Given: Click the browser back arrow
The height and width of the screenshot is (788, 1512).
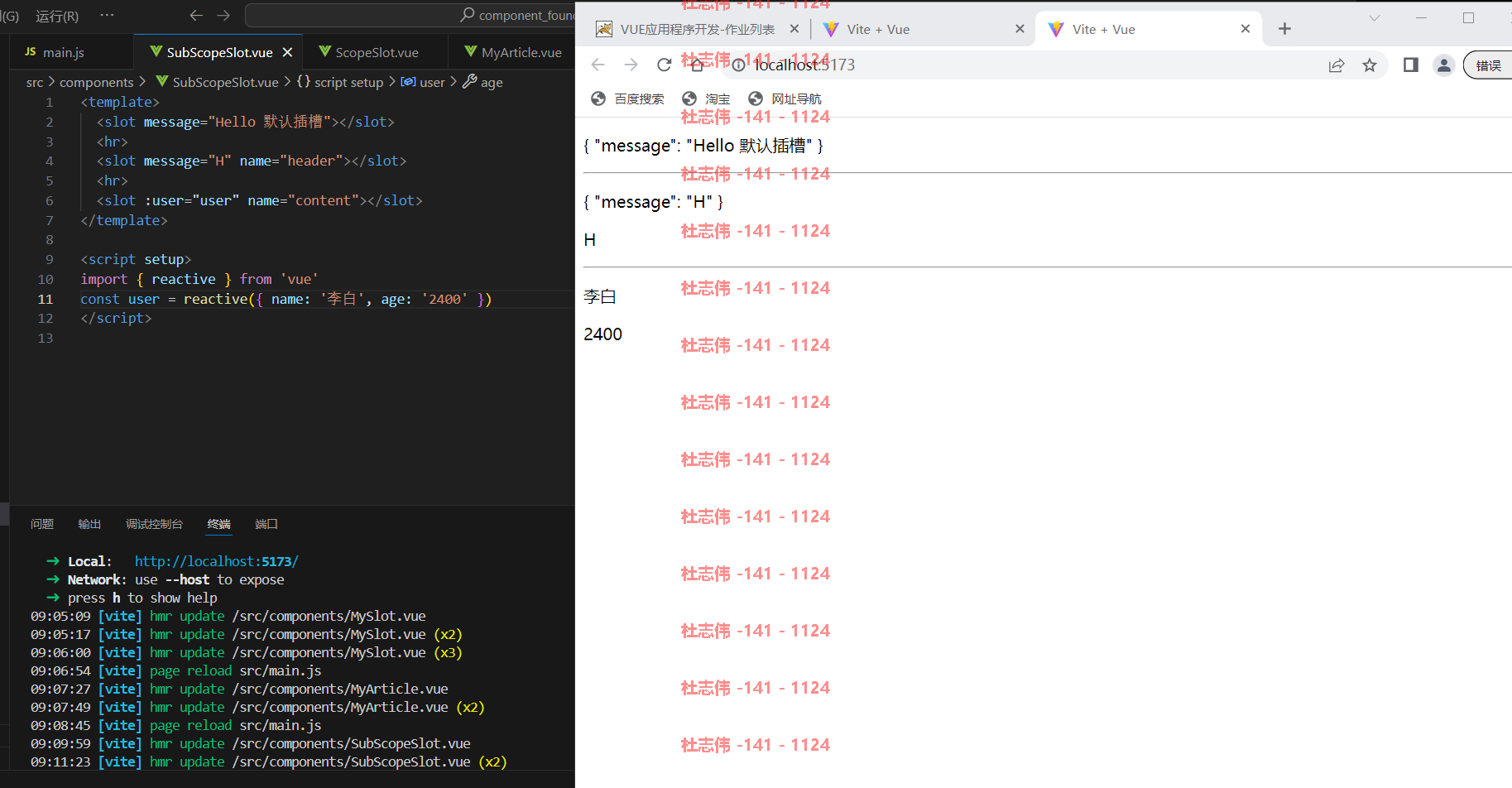Looking at the screenshot, I should (598, 65).
